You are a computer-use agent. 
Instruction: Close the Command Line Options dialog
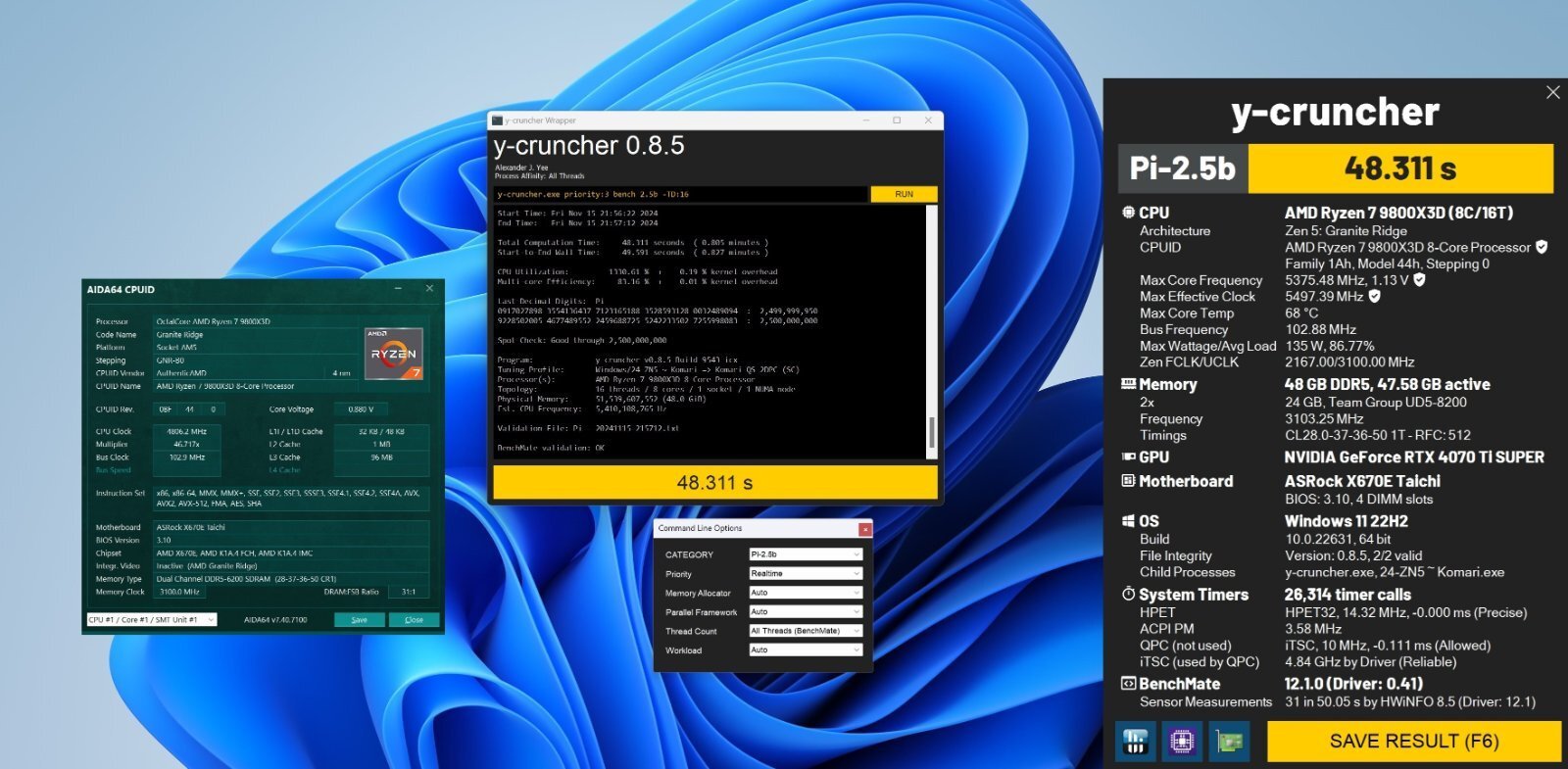864,529
